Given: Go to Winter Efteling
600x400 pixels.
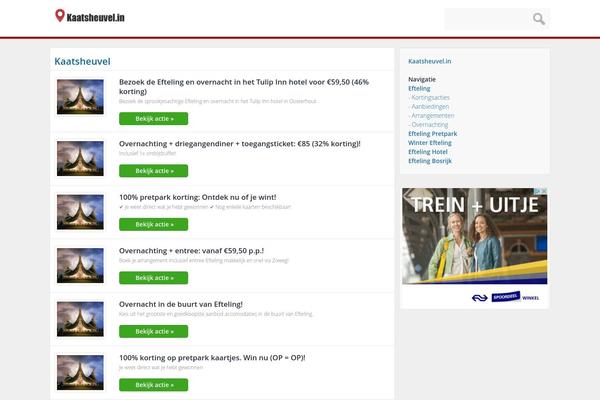Looking at the screenshot, I should click(x=430, y=143).
